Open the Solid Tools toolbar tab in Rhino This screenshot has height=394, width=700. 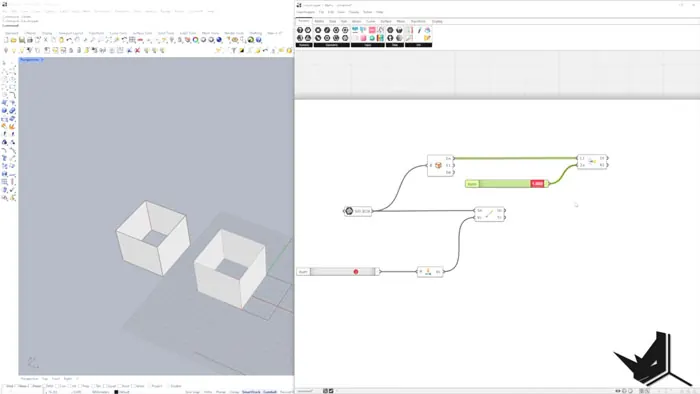(x=166, y=33)
